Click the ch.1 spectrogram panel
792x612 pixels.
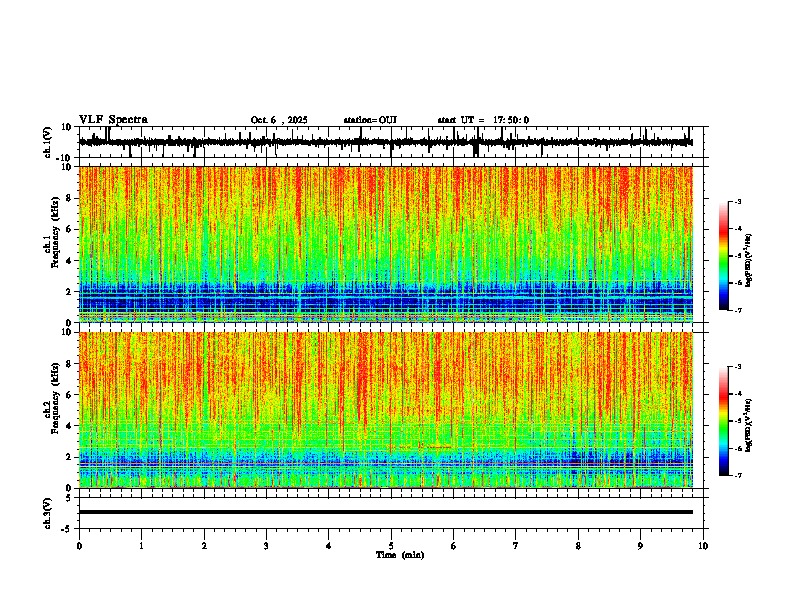[386, 244]
